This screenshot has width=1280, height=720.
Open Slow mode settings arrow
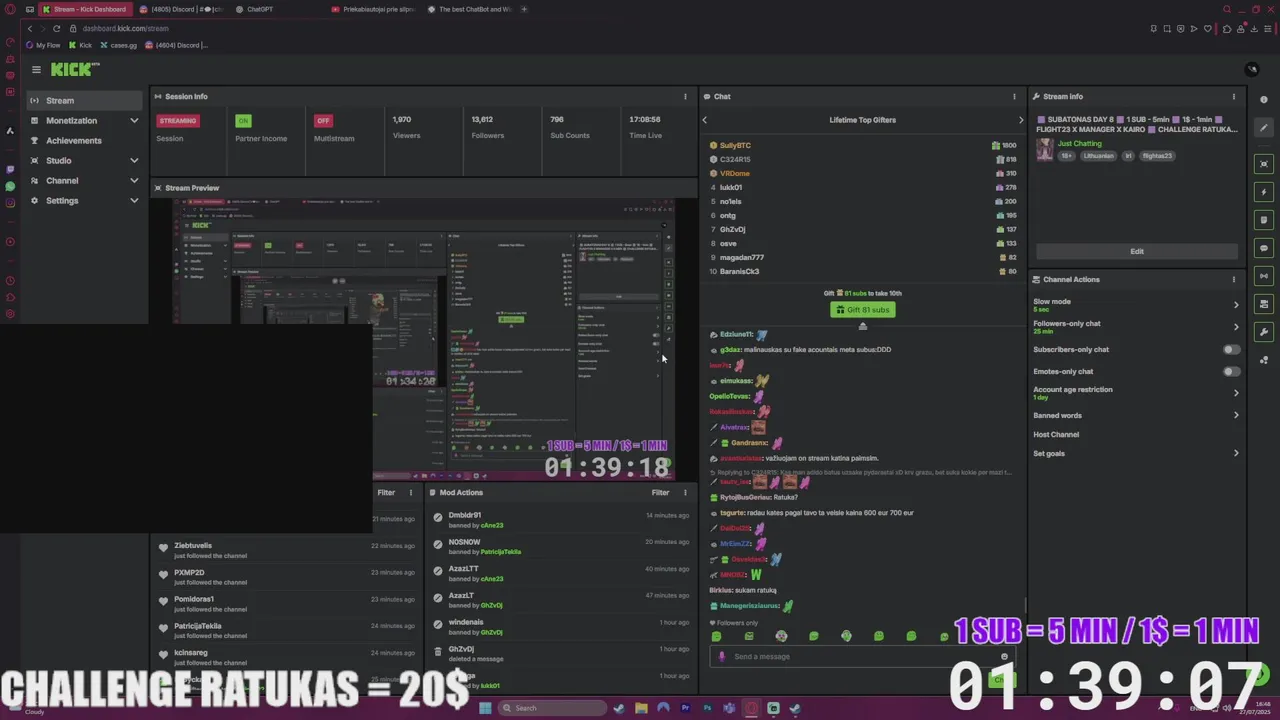tap(1236, 305)
